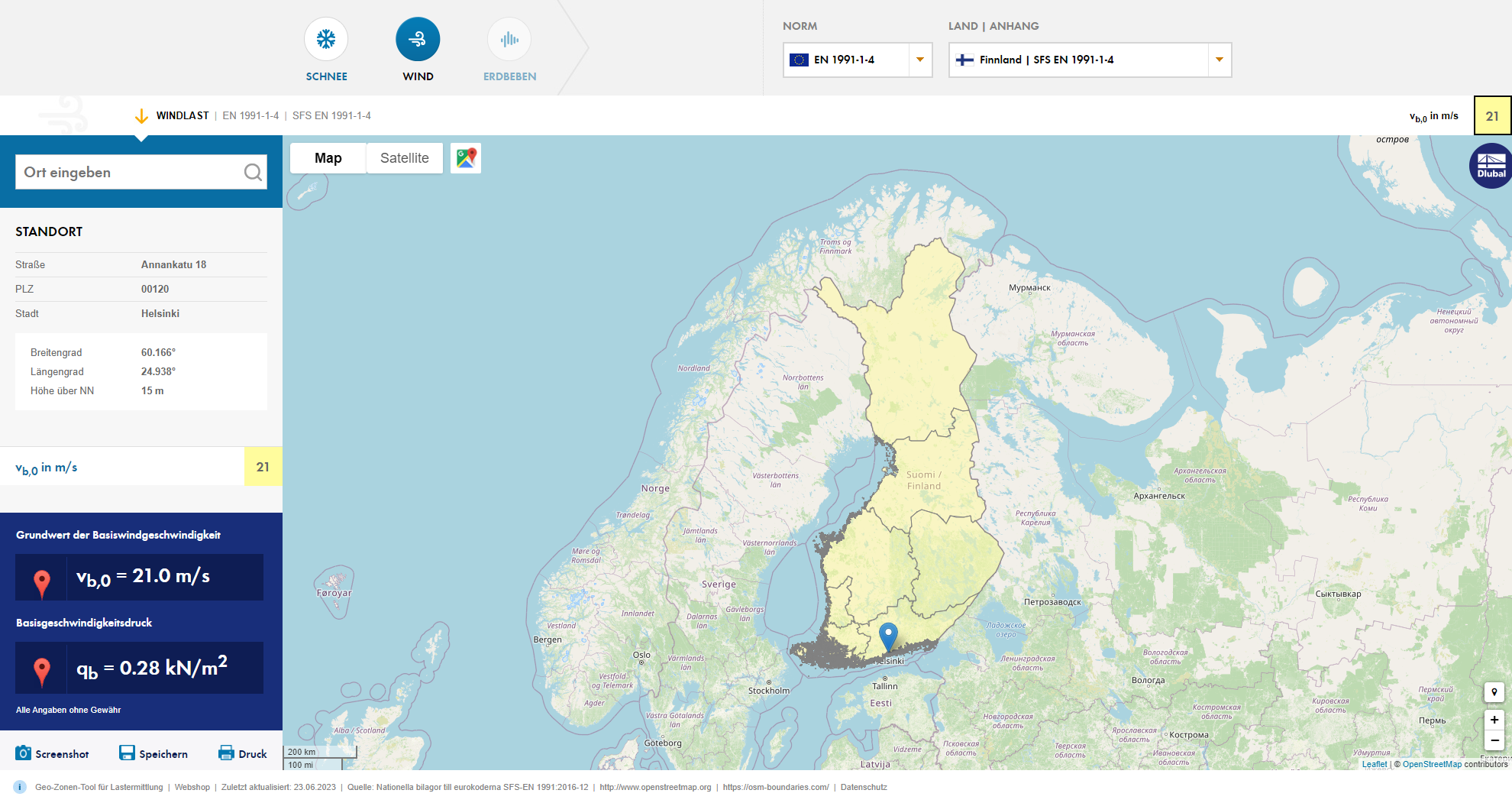Click the location marker icon above zoom controls
This screenshot has height=803, width=1512.
(1494, 692)
